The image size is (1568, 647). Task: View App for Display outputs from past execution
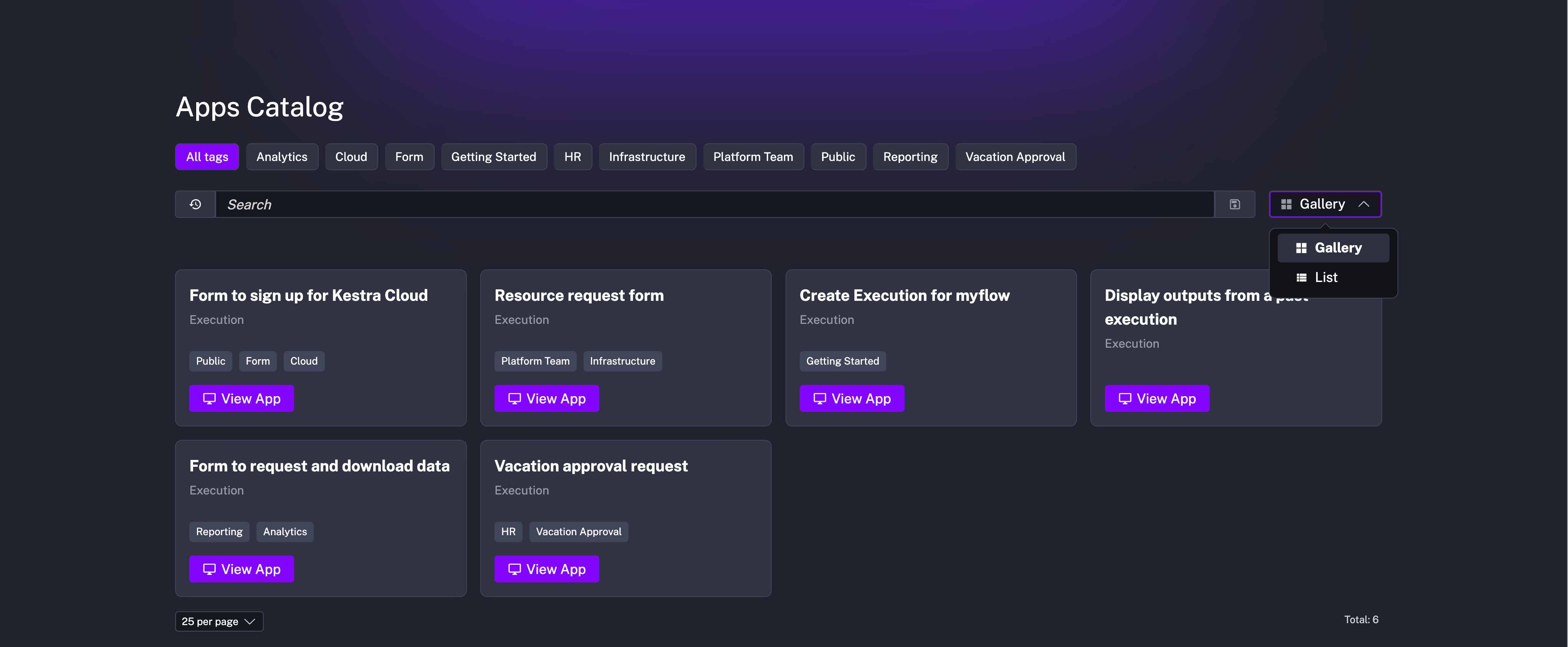tap(1157, 398)
